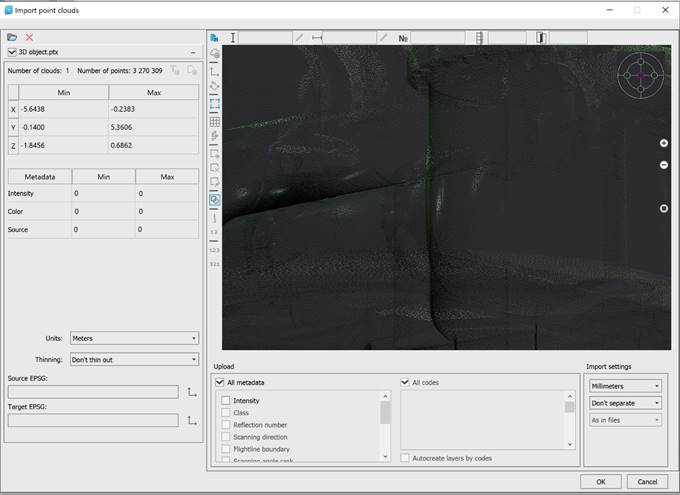
Task: Click the '123' ordering icon
Action: (x=214, y=250)
